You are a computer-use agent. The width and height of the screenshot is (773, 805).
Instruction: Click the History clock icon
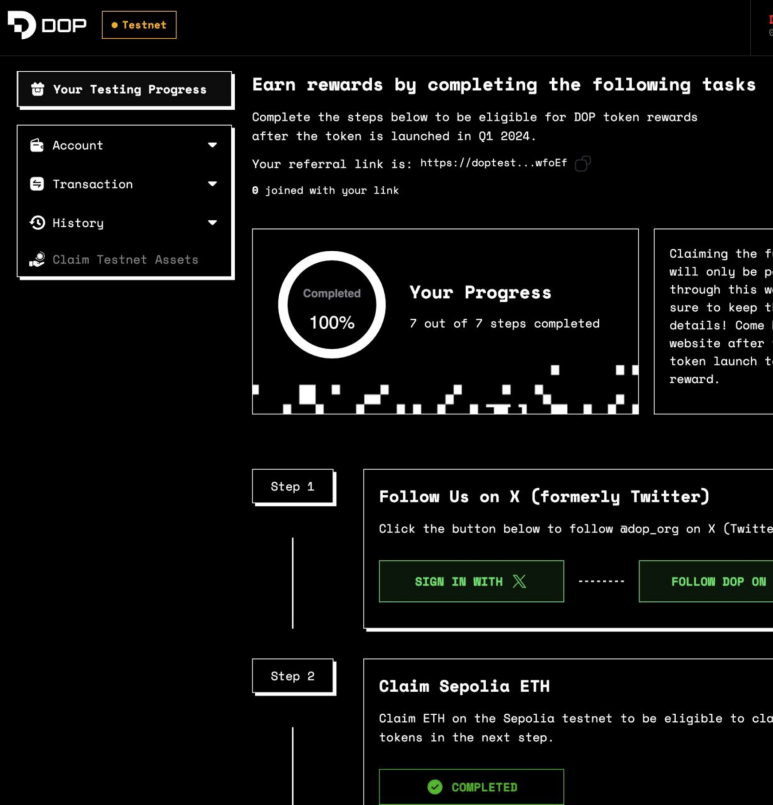click(37, 222)
